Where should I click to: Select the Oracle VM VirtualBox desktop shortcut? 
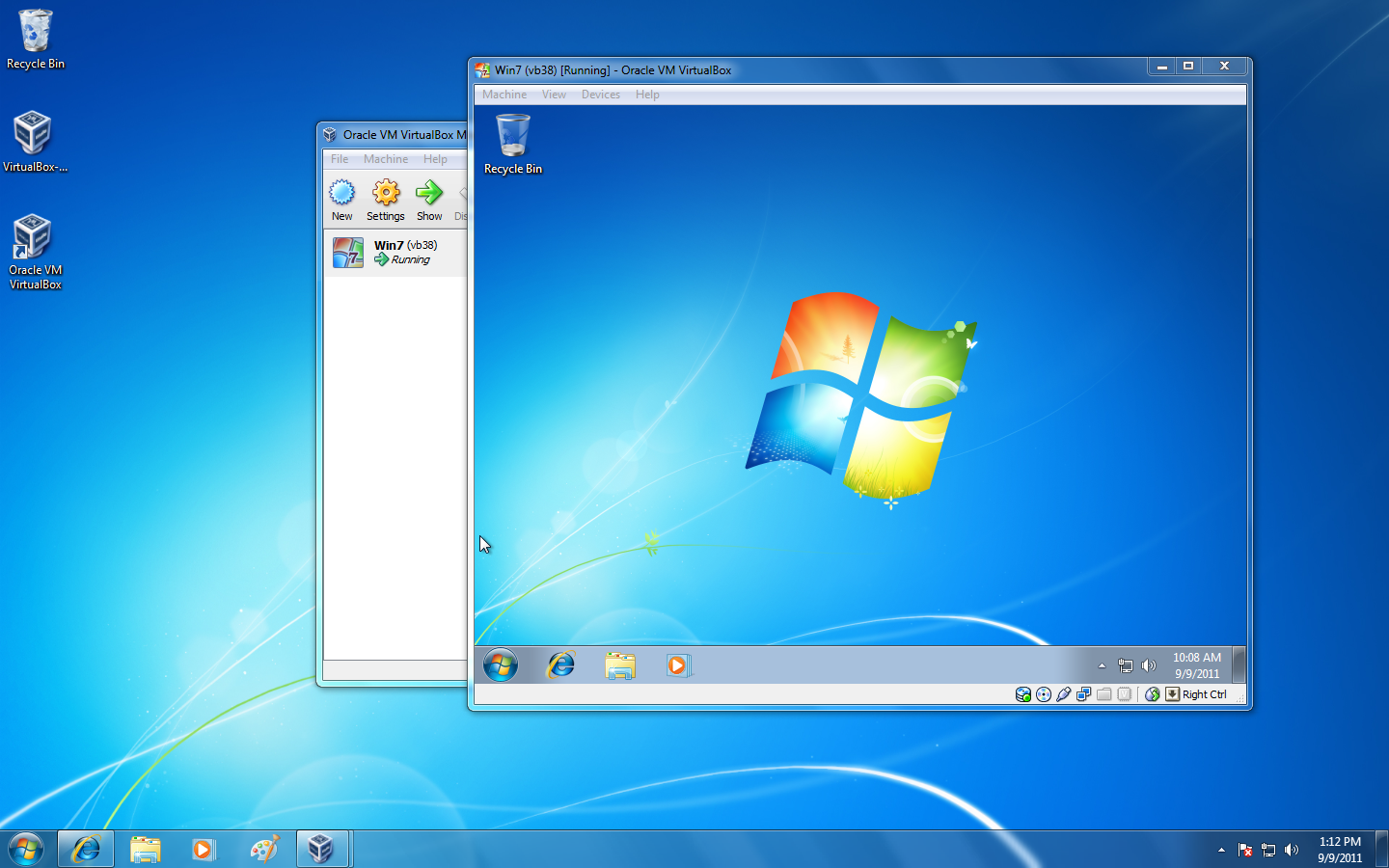(x=36, y=252)
